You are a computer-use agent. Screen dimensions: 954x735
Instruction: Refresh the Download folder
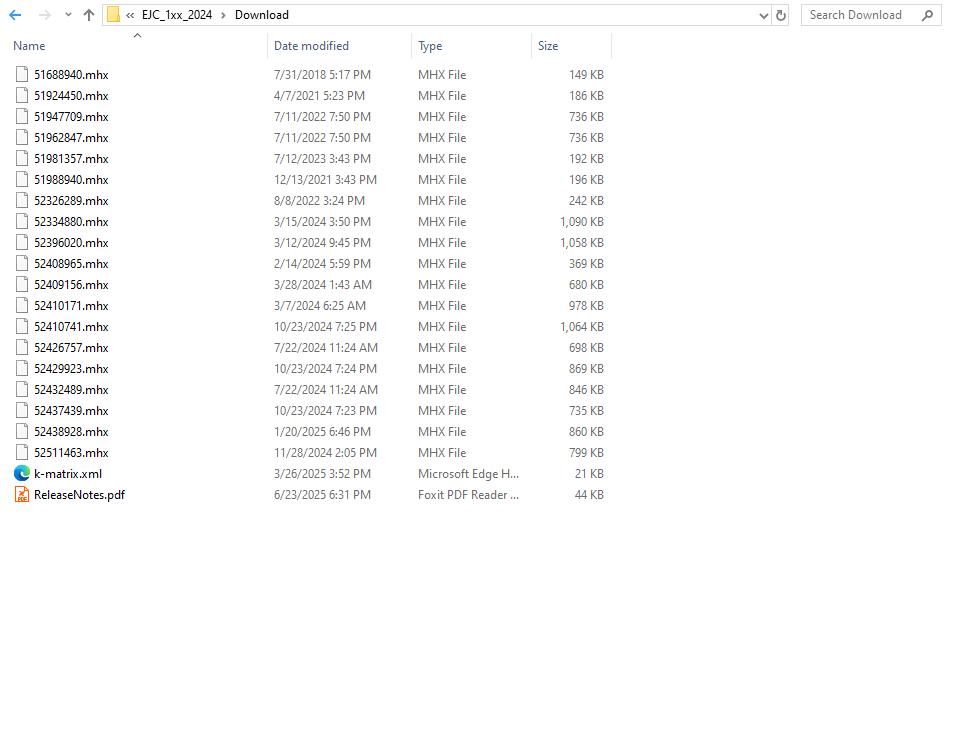tap(781, 16)
